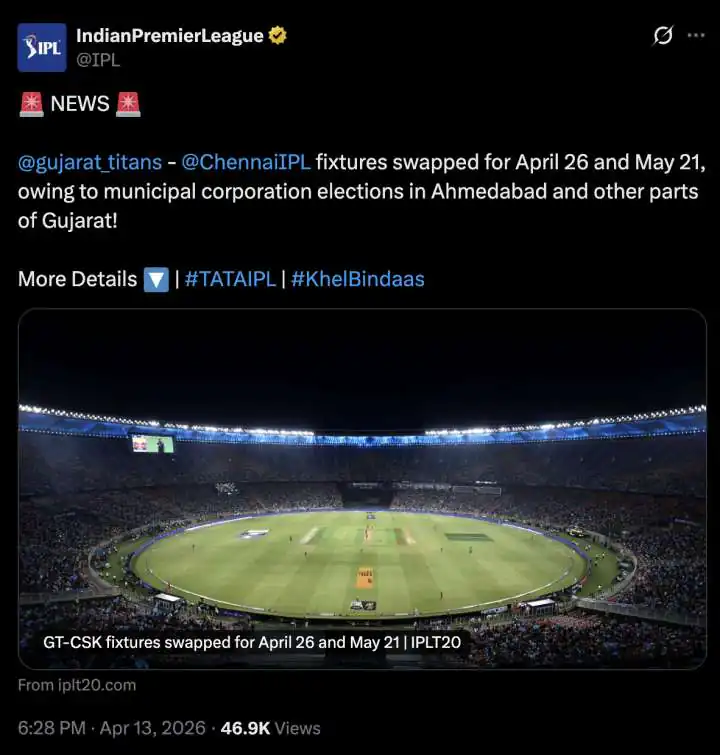This screenshot has height=755, width=720.
Task: Click the GT-CSK fixtures swapped caption
Action: point(252,642)
